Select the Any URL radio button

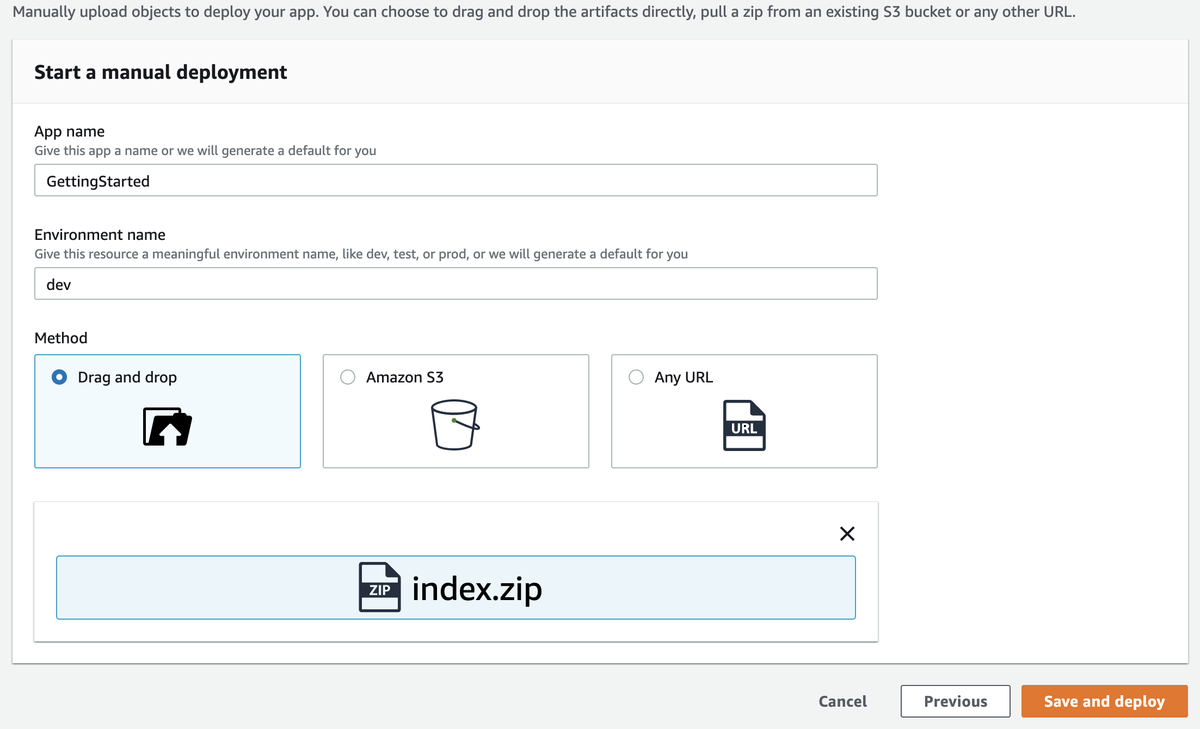[636, 377]
